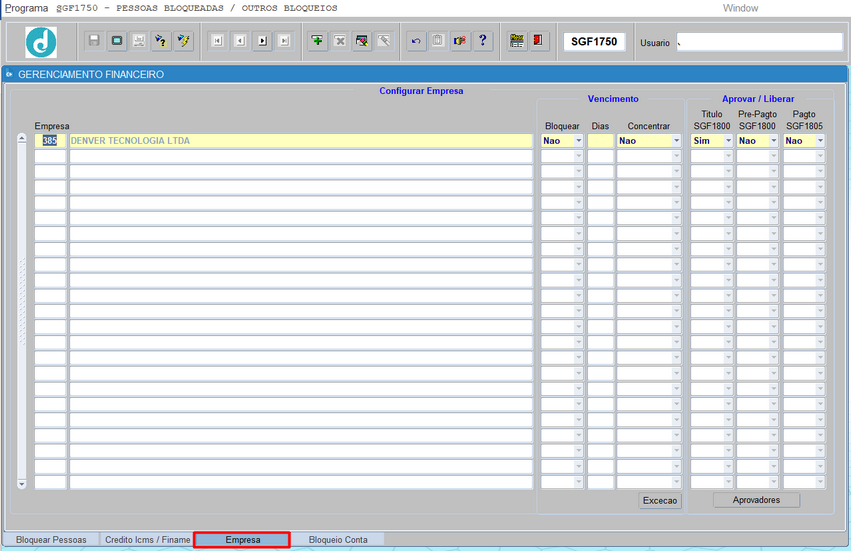Open the Window menu
Image resolution: width=851 pixels, height=551 pixels.
click(740, 8)
